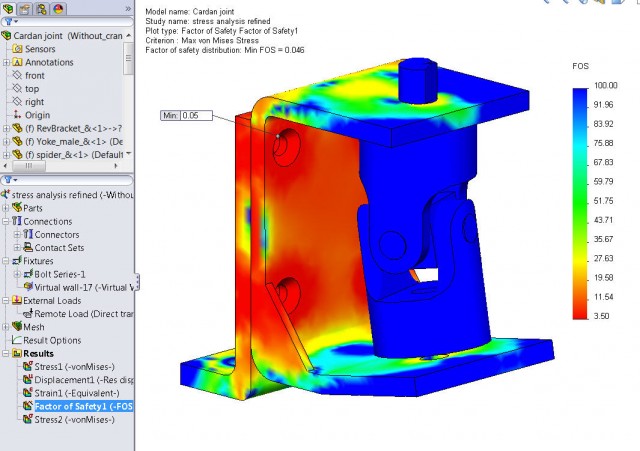Expand the Yoke_male component node
The image size is (640, 451).
coord(6,142)
